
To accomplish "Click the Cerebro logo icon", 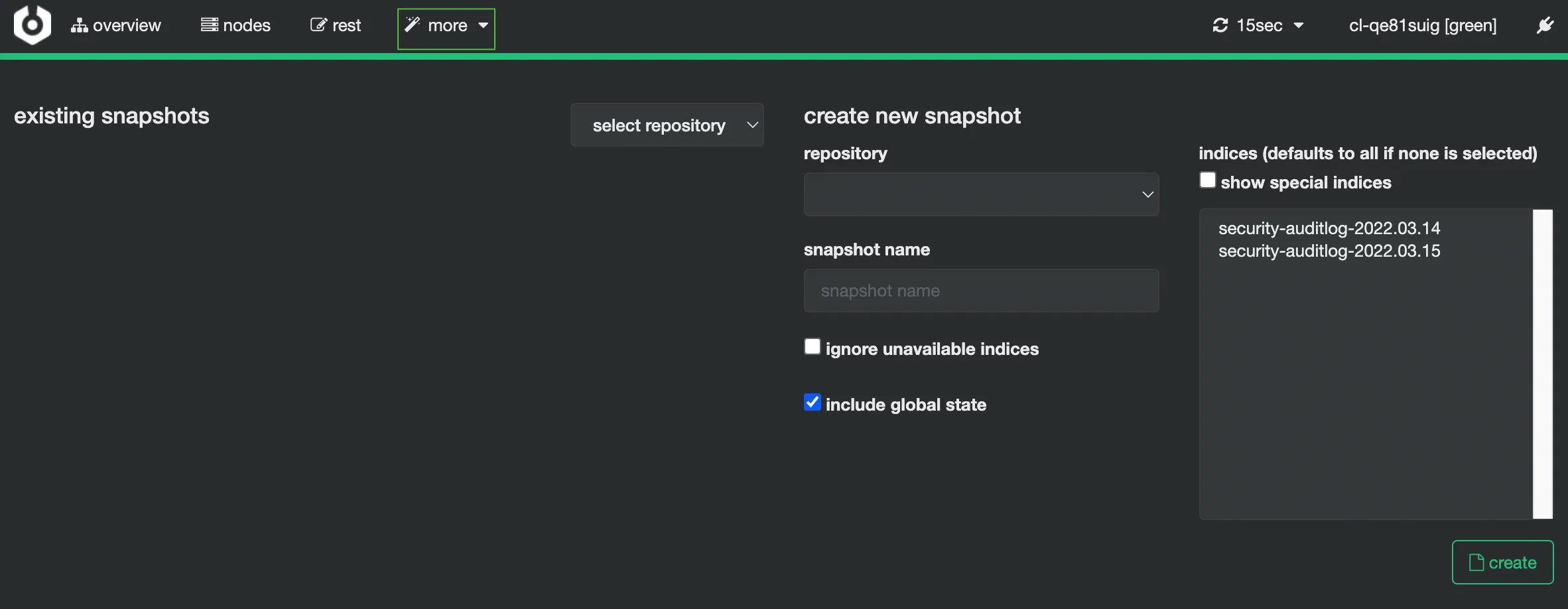I will tap(32, 25).
